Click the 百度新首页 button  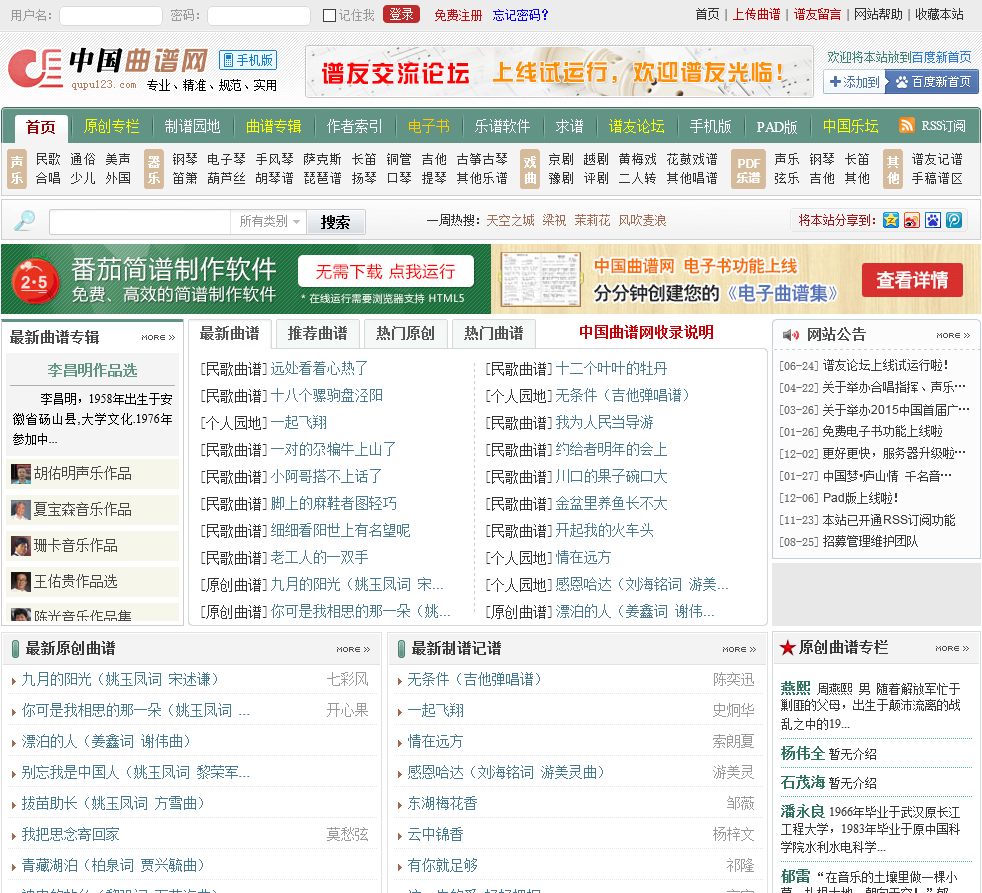tap(933, 82)
